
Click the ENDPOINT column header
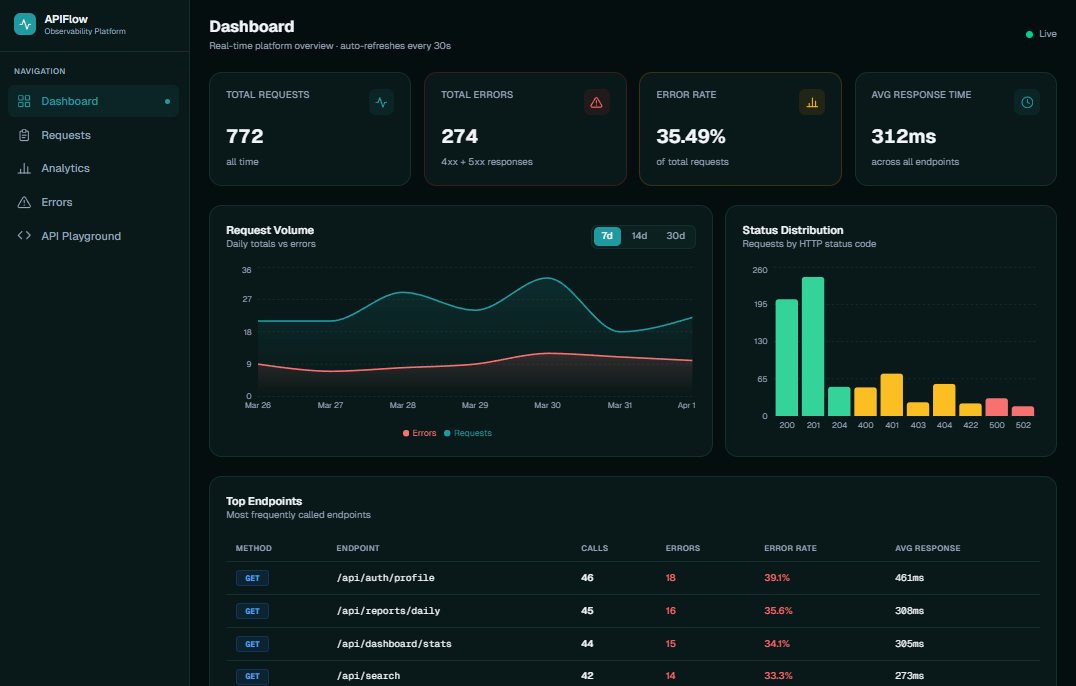pos(358,548)
